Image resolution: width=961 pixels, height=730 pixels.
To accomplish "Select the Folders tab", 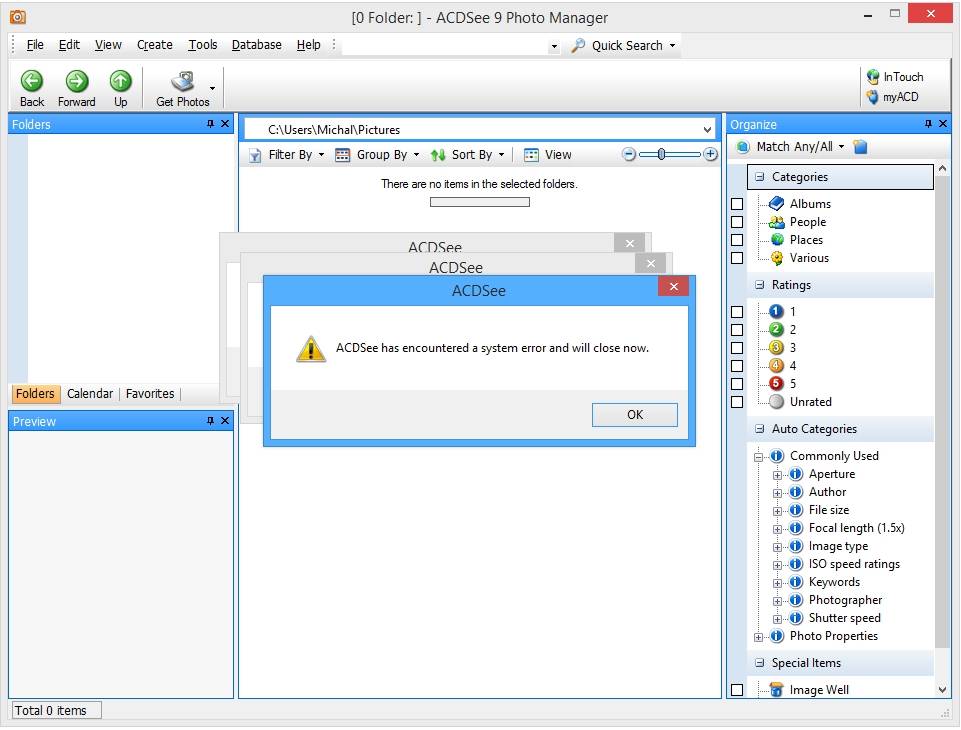I will [35, 394].
